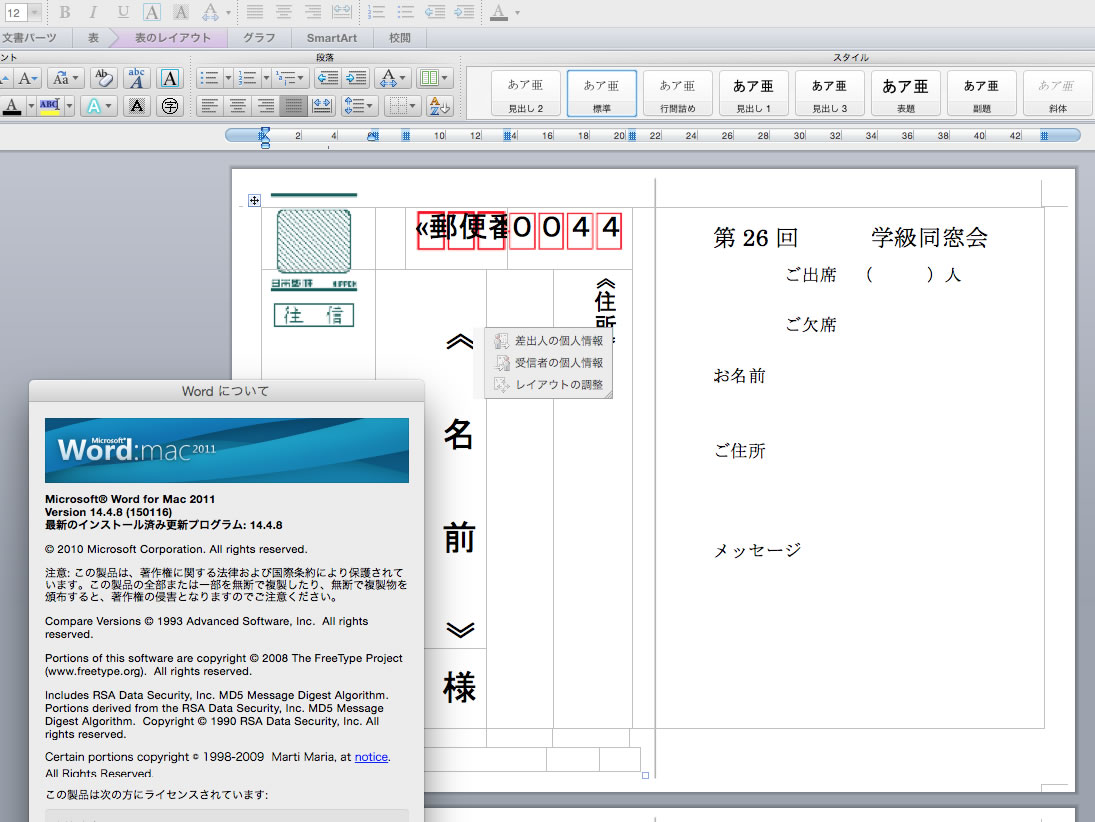Screen dimensions: 1095x822
Task: Click distribute text icon in top toolbar
Action: pos(341,12)
